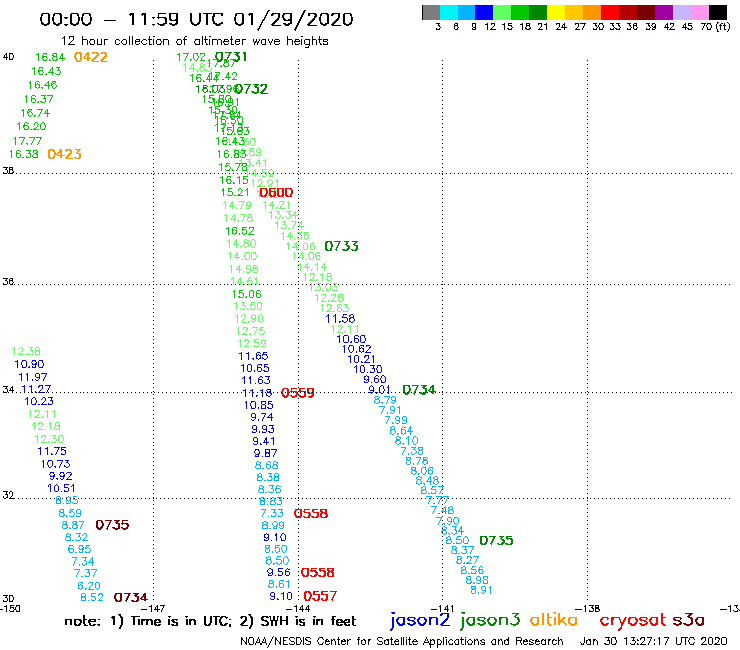Select the yellow swatch in the color scale
This screenshot has width=740, height=650.
[x=556, y=12]
